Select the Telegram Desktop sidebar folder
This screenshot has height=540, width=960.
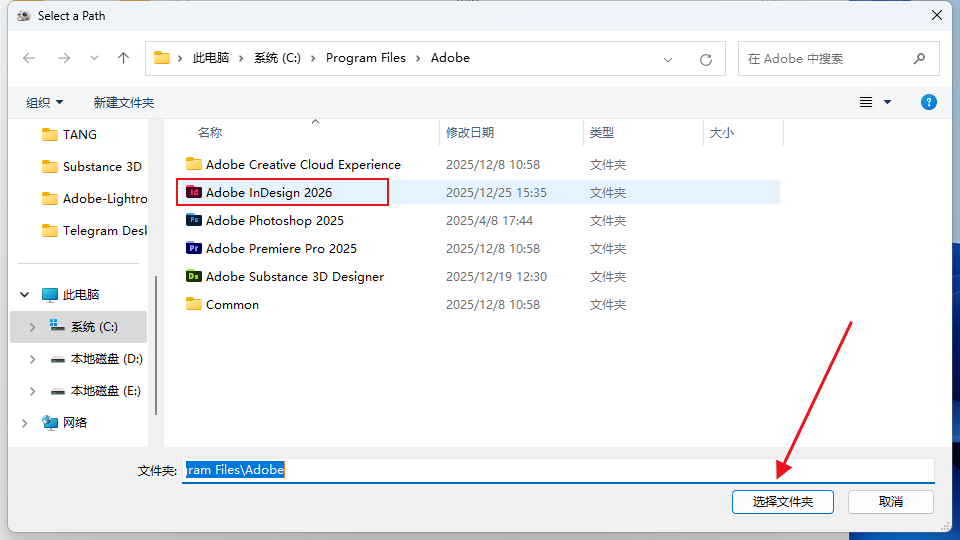pyautogui.click(x=93, y=230)
